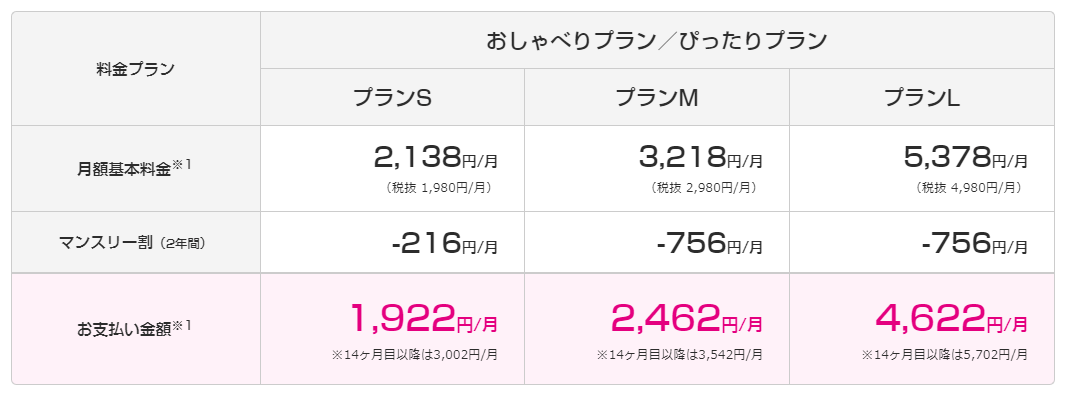Viewport: 1066px width, 396px height.
Task: Click the 月額基本料金 row label
Action: pyautogui.click(x=135, y=169)
